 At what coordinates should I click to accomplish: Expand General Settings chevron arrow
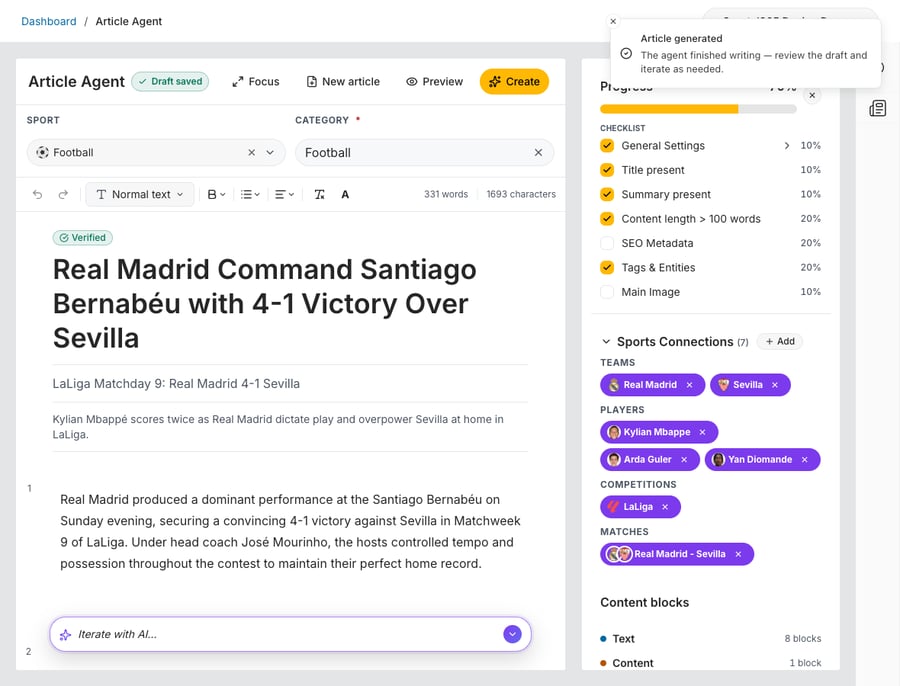(787, 146)
